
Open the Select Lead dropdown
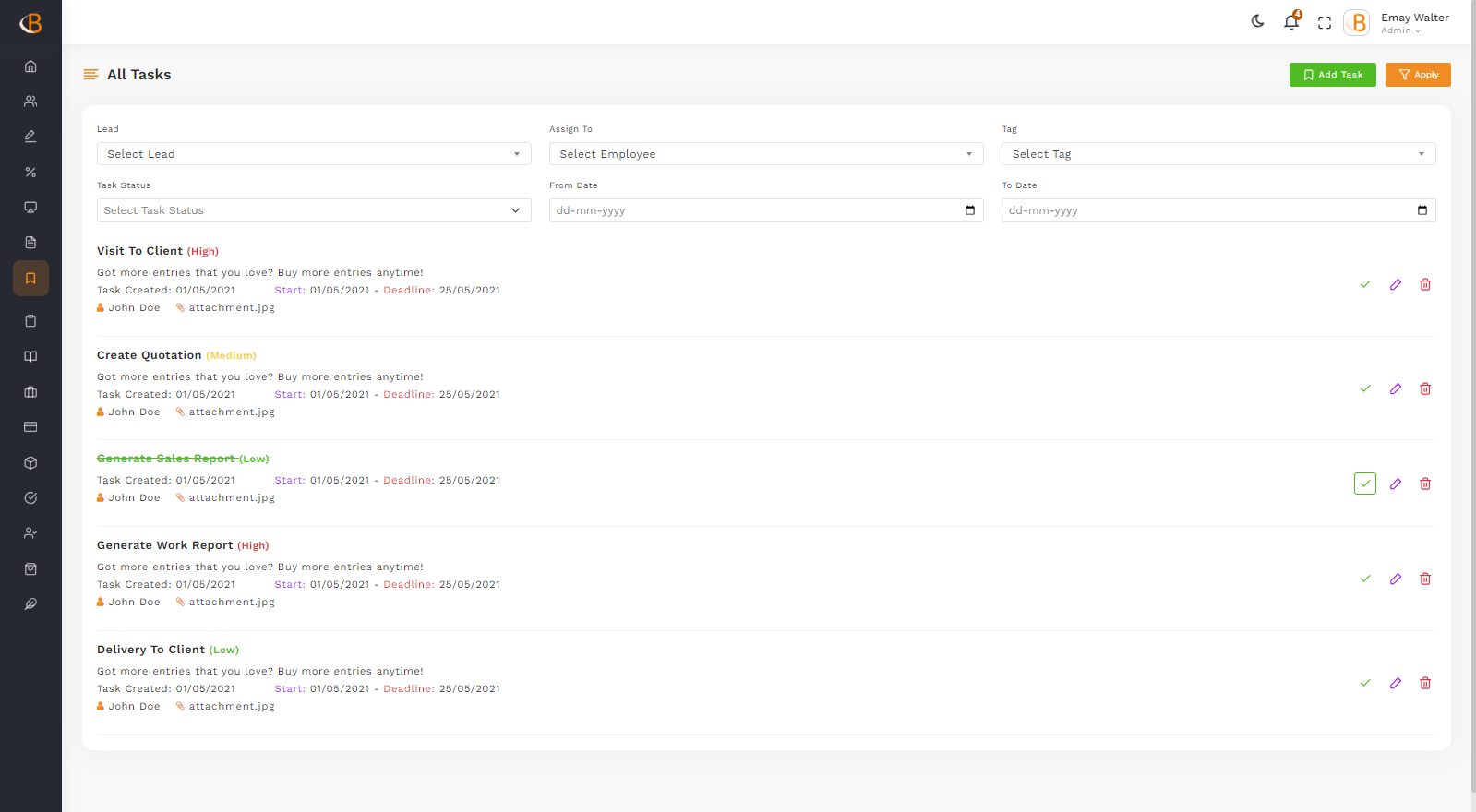314,154
